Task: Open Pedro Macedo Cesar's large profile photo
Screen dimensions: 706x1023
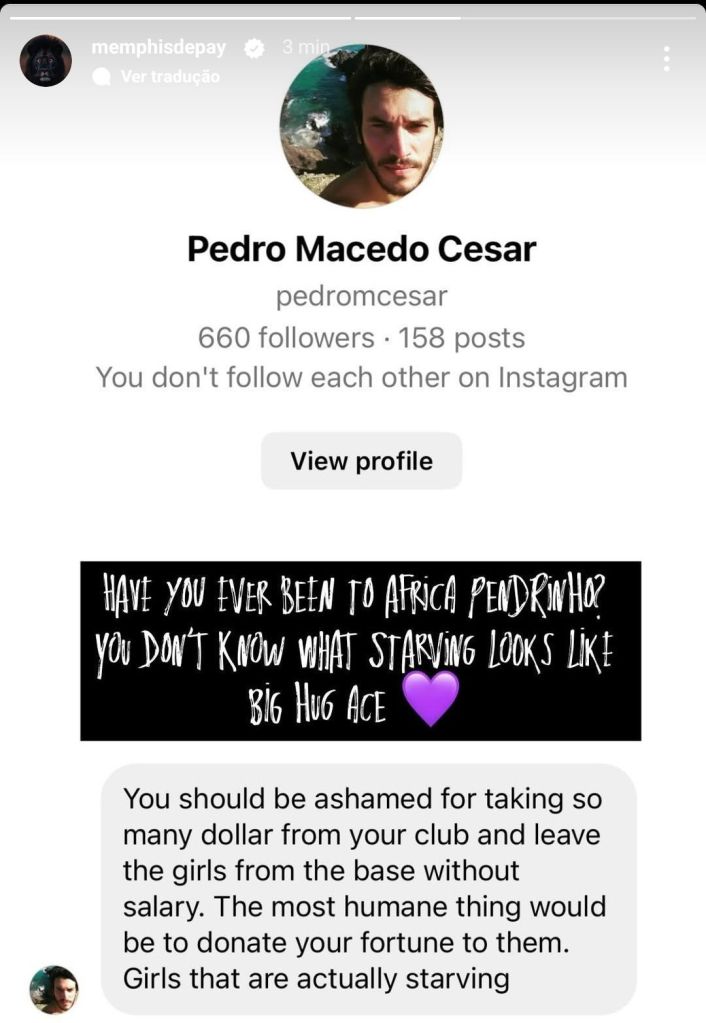Action: [361, 125]
